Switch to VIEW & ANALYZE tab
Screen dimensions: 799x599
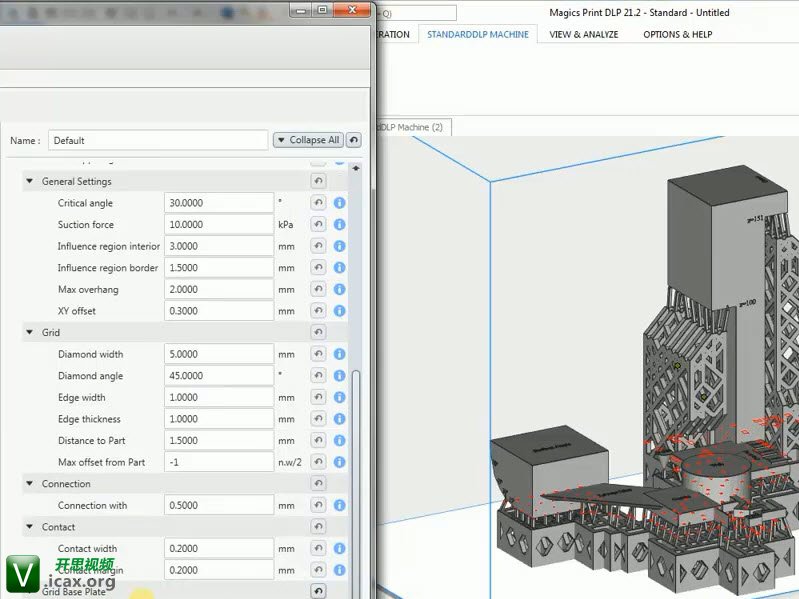[x=584, y=34]
